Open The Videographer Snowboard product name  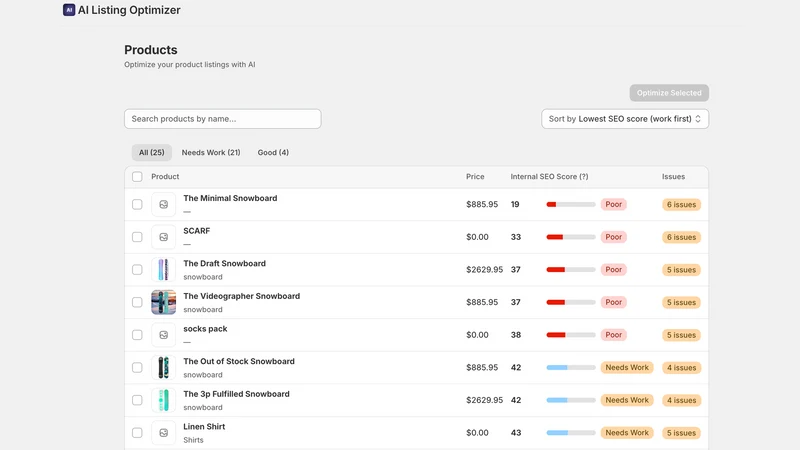click(241, 296)
